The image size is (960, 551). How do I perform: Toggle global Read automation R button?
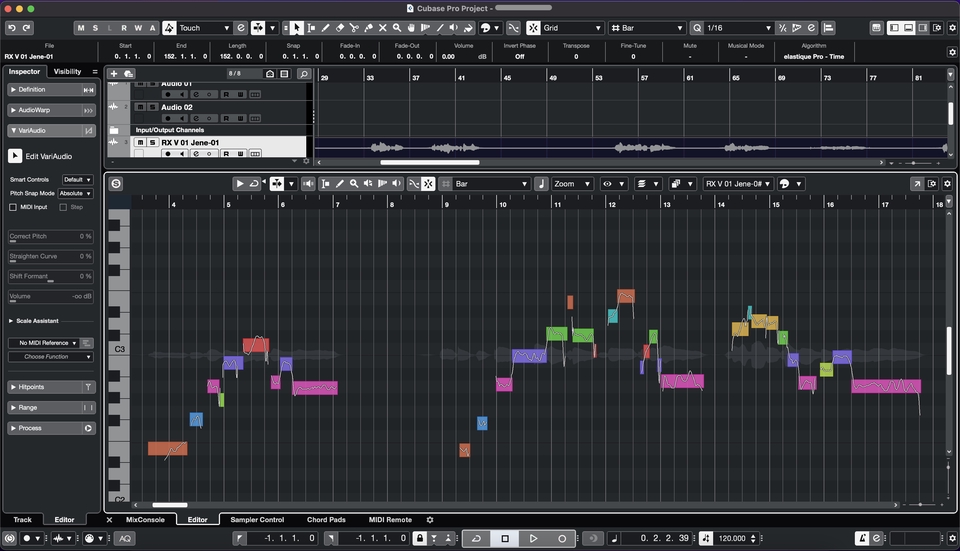124,28
